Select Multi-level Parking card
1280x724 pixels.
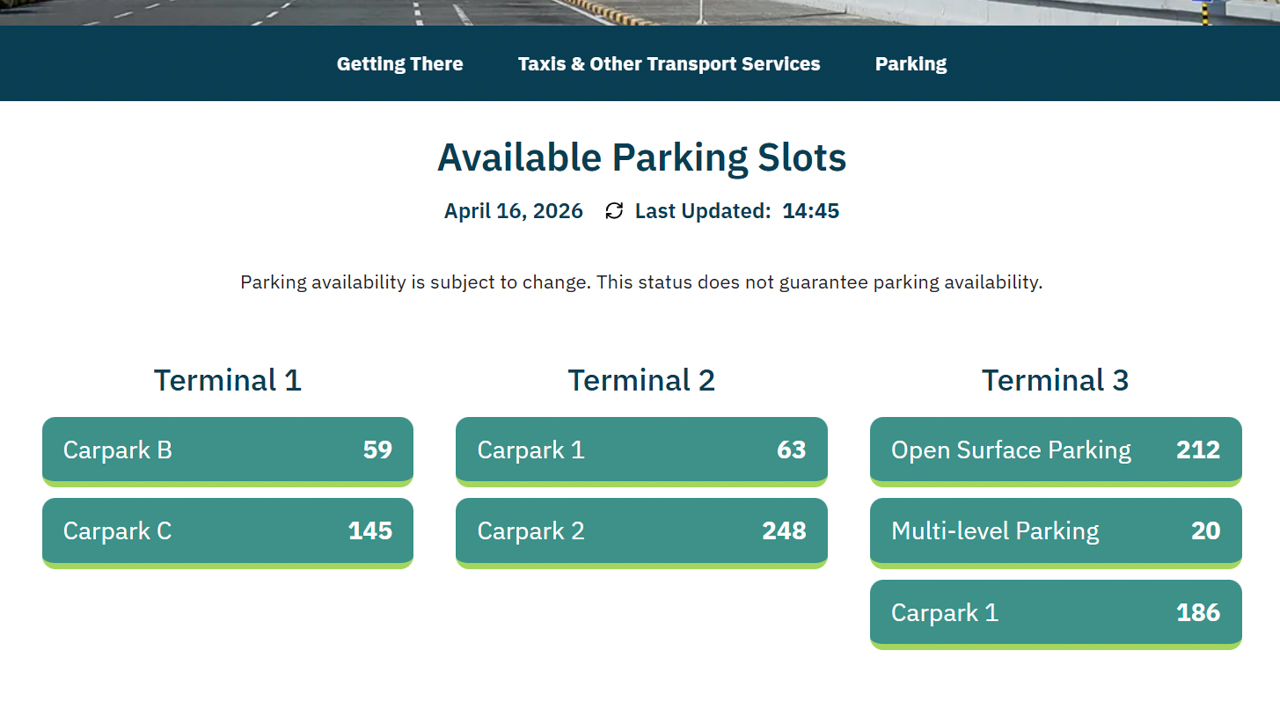pos(1055,532)
